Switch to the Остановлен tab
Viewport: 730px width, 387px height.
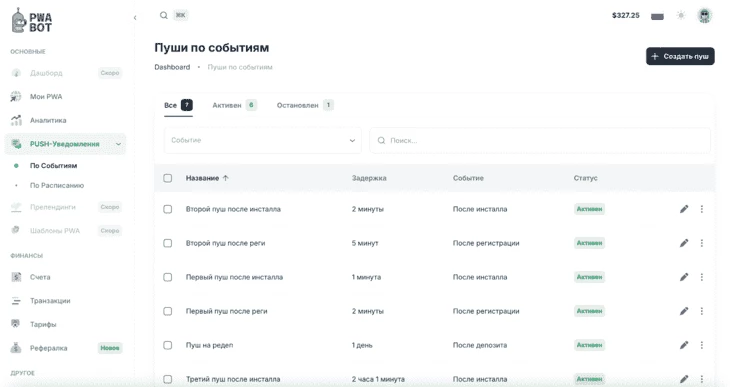point(305,105)
